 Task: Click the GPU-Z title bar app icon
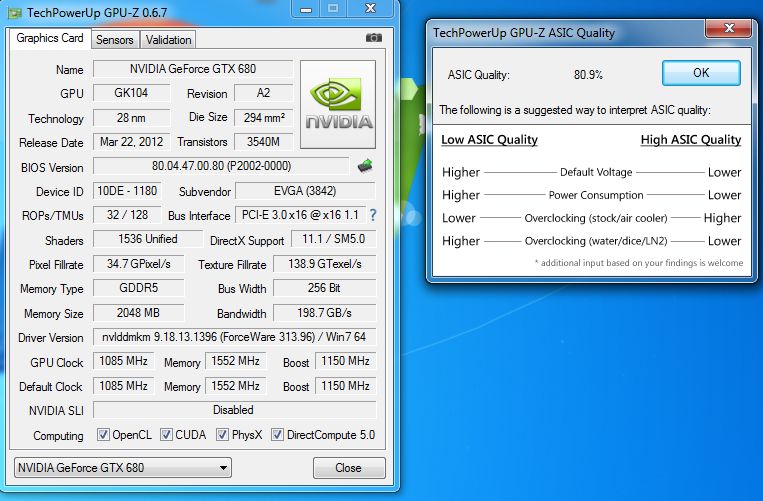15,13
